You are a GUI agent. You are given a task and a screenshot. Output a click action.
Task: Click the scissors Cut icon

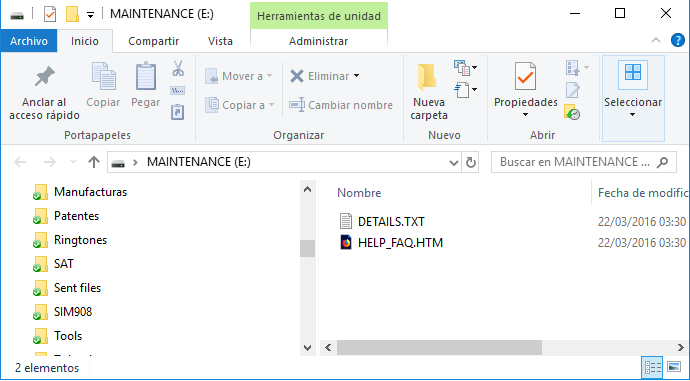178,68
